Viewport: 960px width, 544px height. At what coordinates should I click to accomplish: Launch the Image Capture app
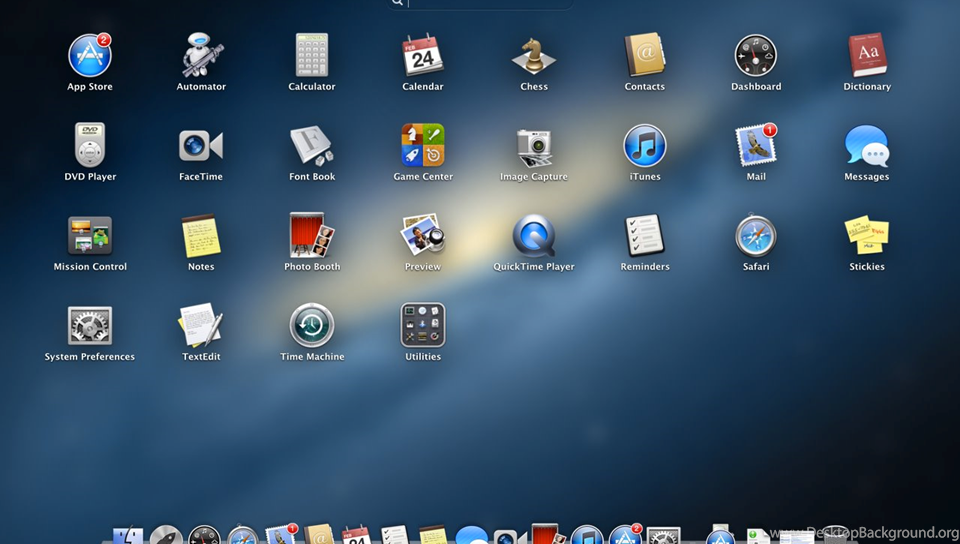coord(534,147)
